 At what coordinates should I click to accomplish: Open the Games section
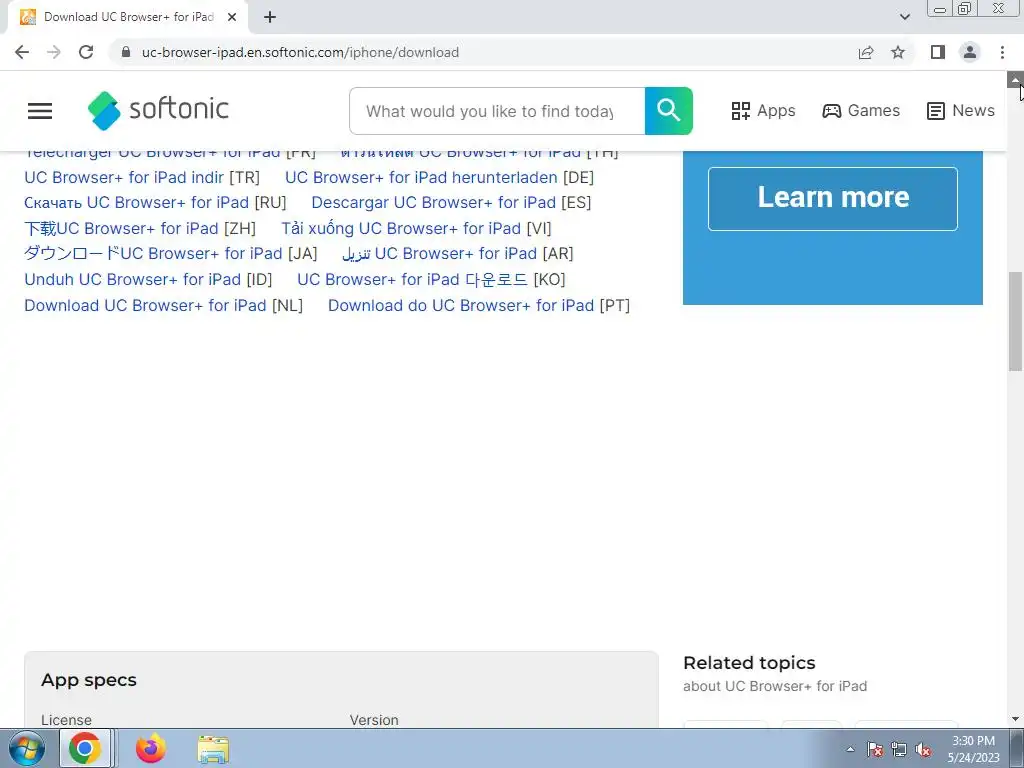(x=861, y=110)
